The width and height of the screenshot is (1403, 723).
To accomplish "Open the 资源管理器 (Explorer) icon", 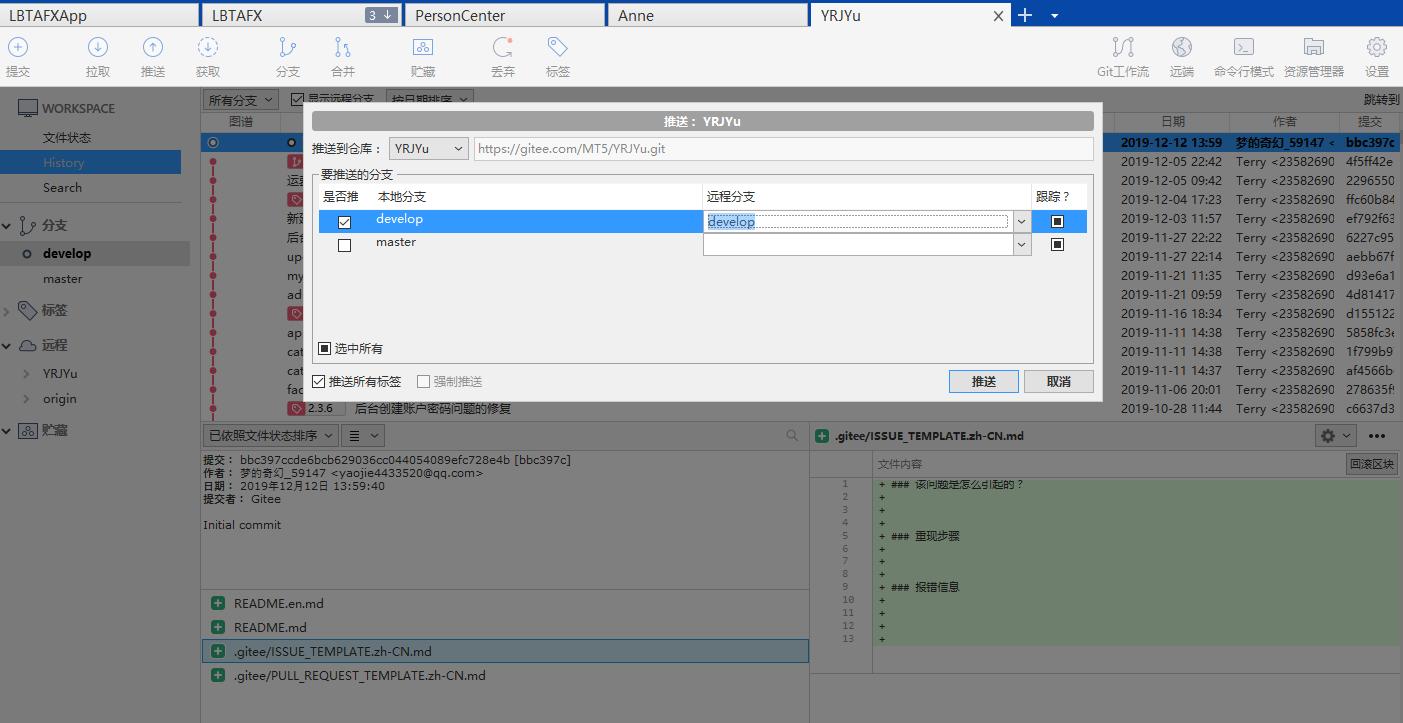I will 1314,47.
